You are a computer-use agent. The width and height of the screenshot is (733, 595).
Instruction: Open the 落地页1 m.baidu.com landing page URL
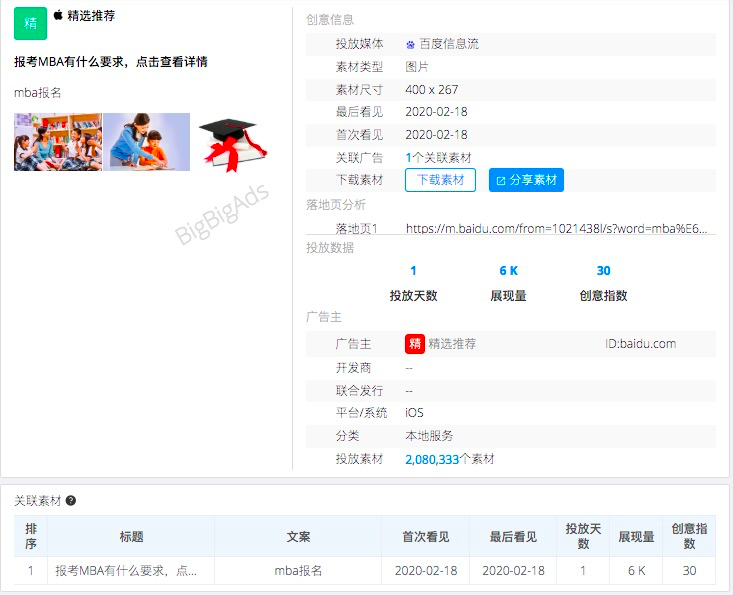click(x=556, y=228)
